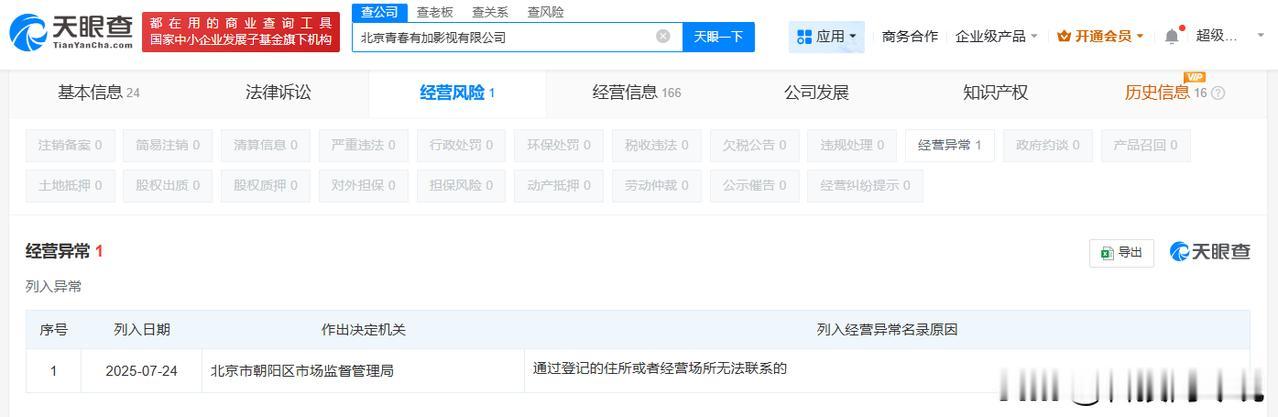This screenshot has height=417, width=1278.
Task: Switch to the 历史信息 VIP tab
Action: click(1165, 93)
